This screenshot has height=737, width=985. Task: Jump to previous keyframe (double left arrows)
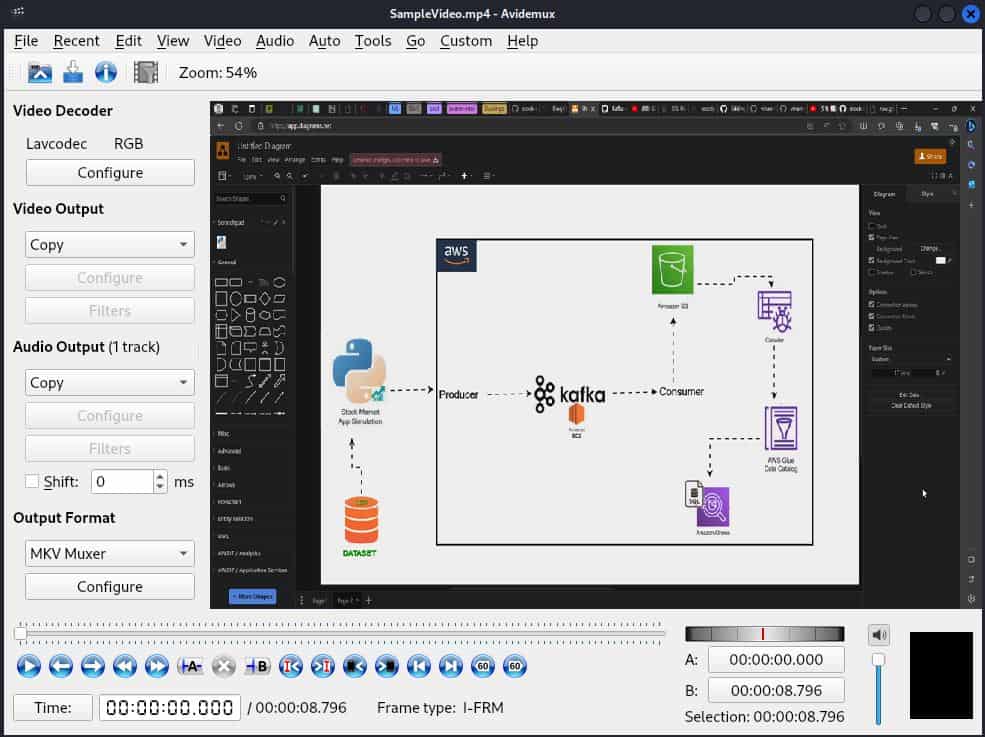click(125, 666)
